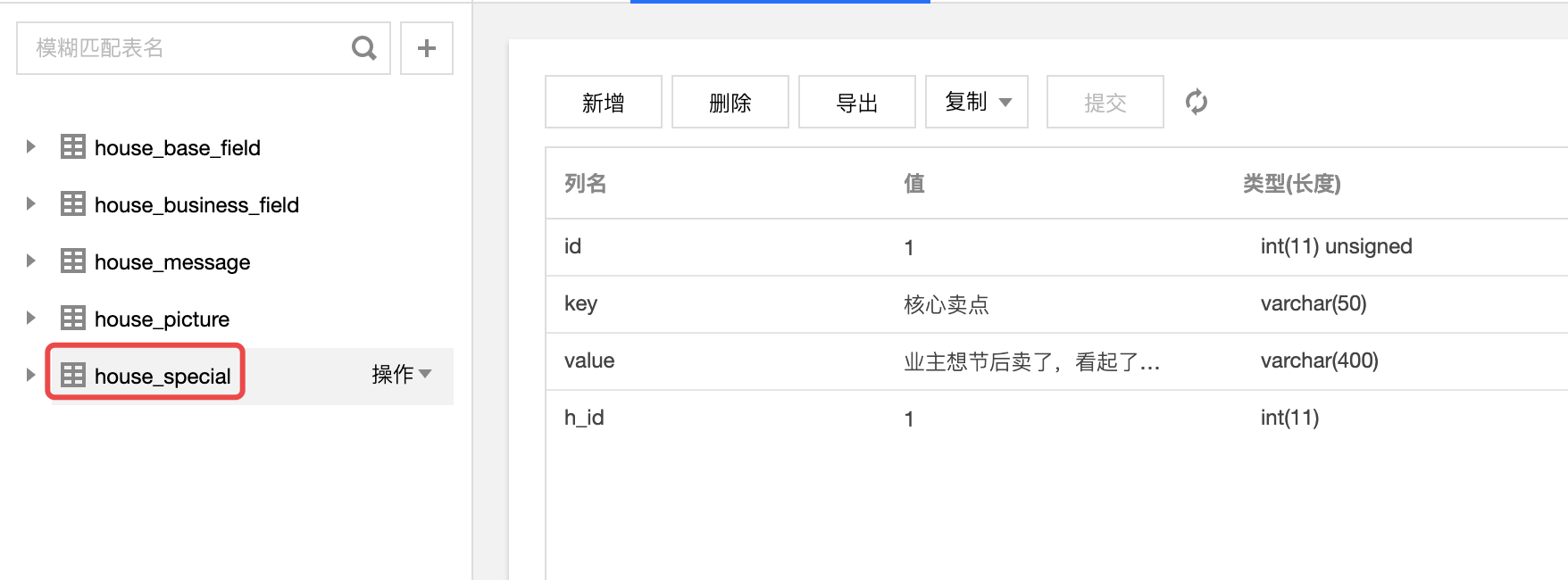Click the id column name cell
This screenshot has width=1568, height=580.
pos(572,246)
